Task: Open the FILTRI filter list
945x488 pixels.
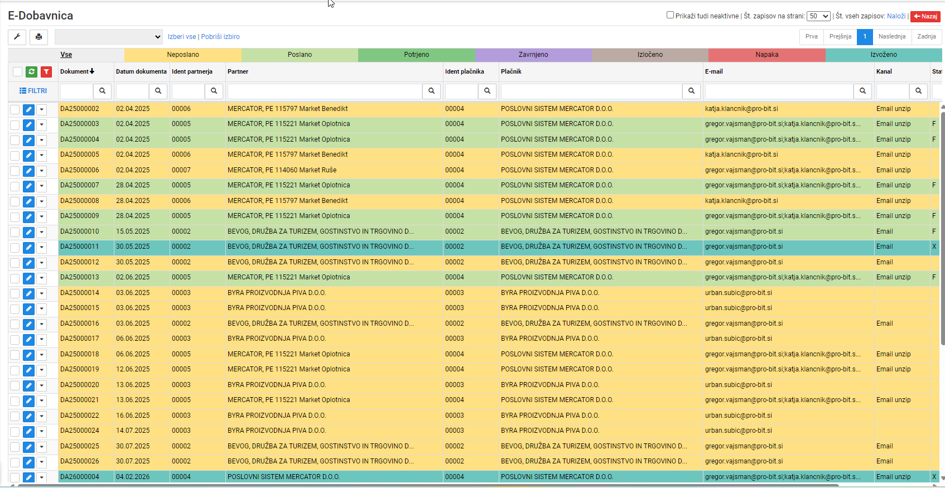Action: pyautogui.click(x=33, y=91)
